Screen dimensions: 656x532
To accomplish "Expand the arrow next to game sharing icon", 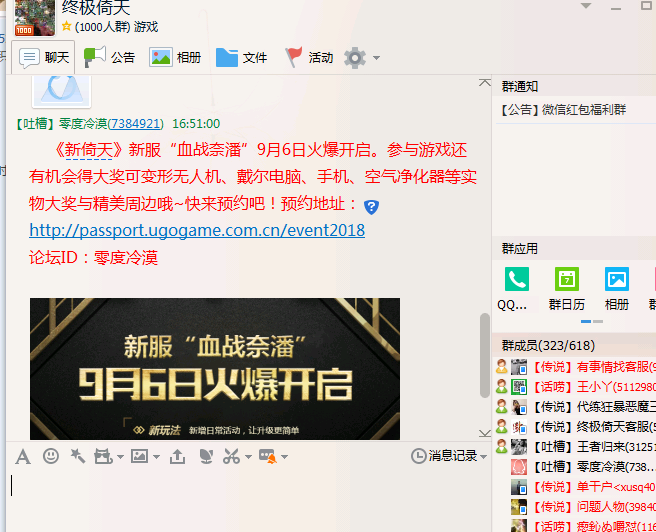I will (x=120, y=457).
